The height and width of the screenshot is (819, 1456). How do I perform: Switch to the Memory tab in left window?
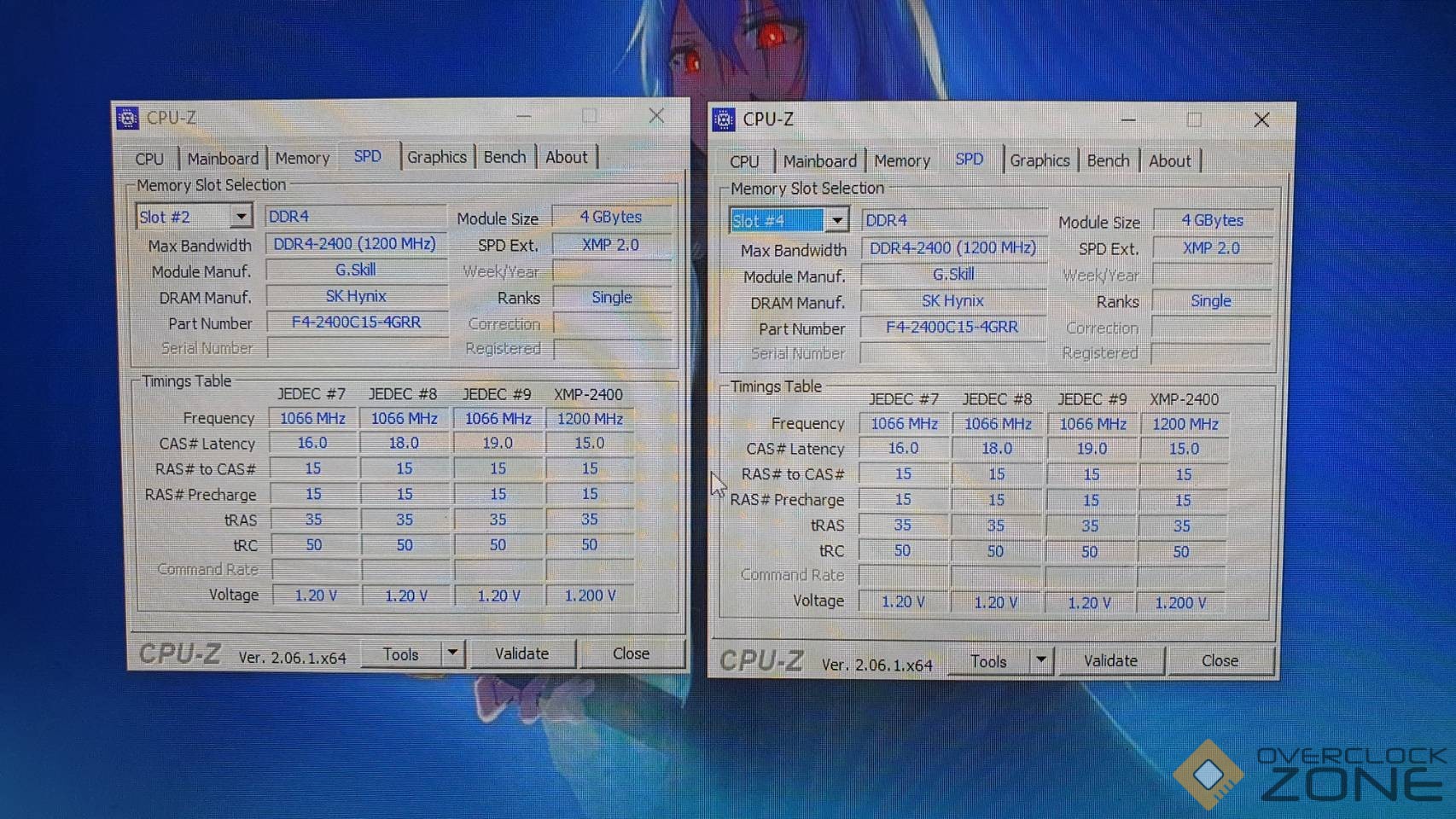pos(302,159)
